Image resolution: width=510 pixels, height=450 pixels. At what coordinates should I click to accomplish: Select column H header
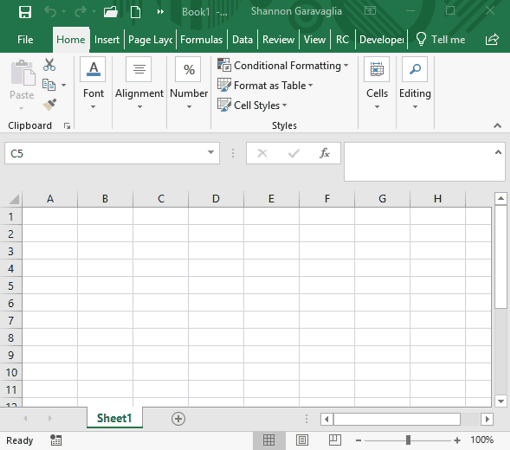pyautogui.click(x=438, y=199)
